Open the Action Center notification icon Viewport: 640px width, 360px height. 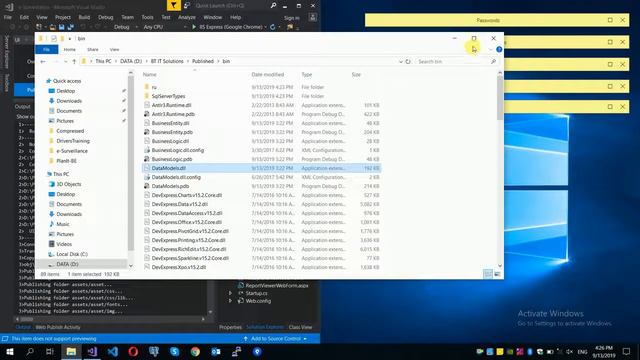[627, 351]
